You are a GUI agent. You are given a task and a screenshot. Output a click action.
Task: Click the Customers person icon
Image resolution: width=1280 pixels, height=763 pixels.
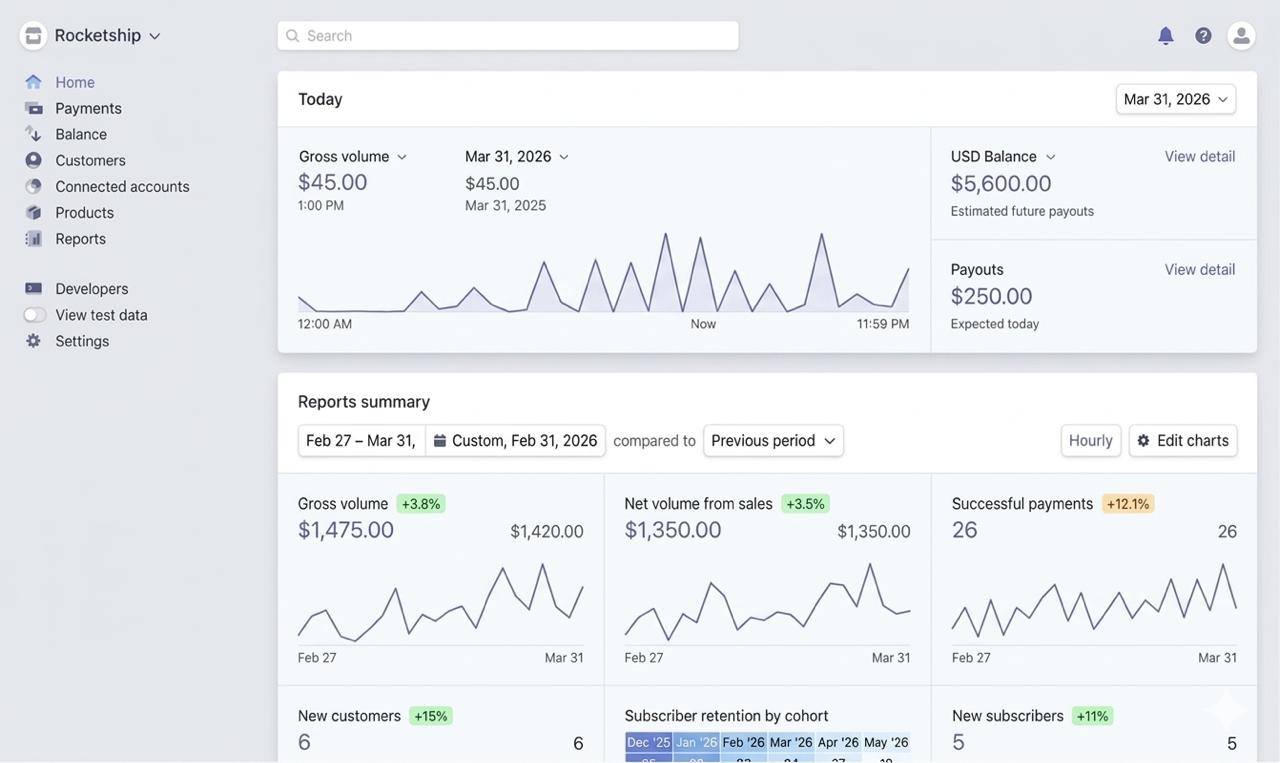34,160
